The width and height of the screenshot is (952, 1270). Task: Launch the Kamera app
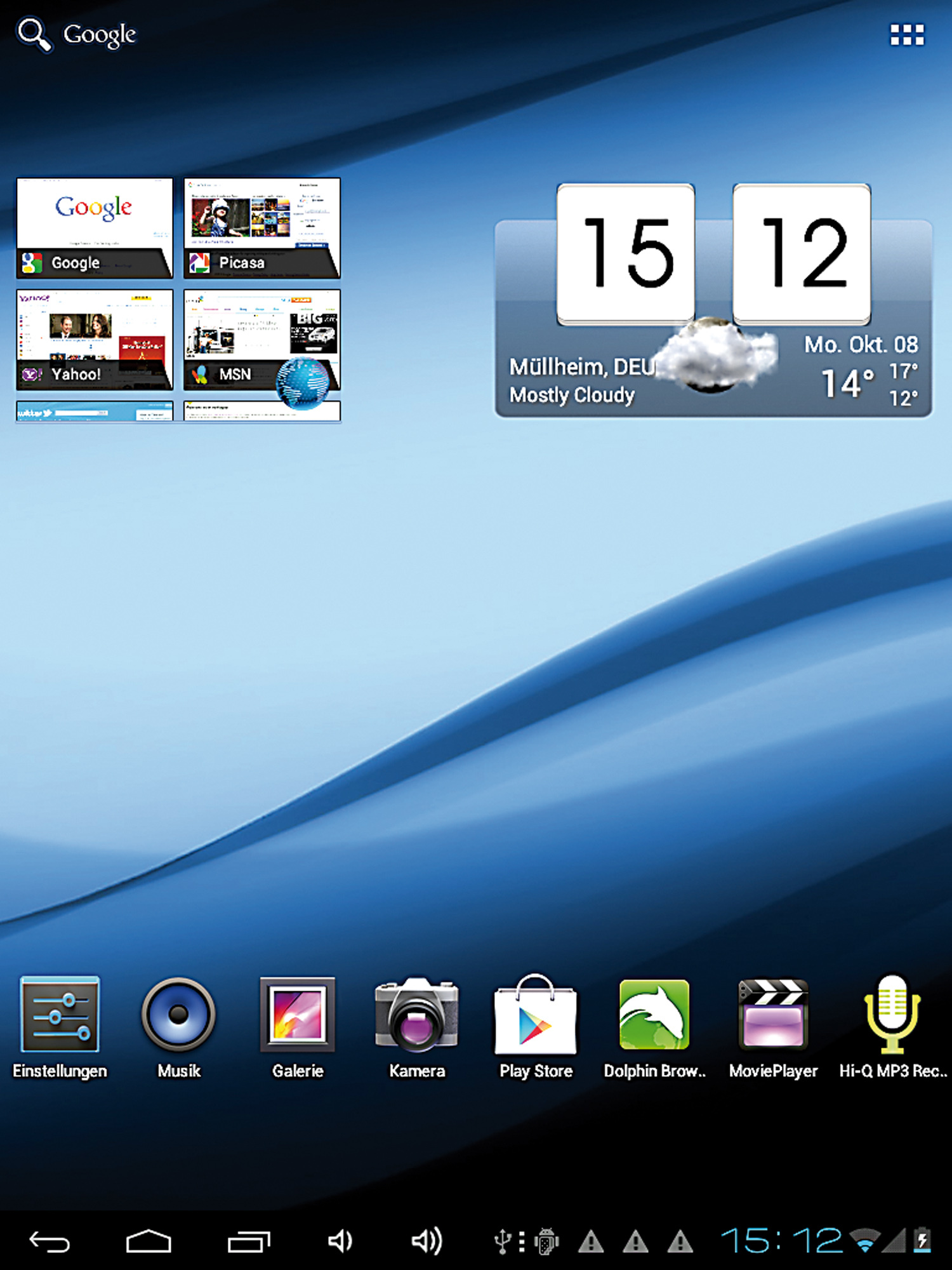(x=417, y=1016)
